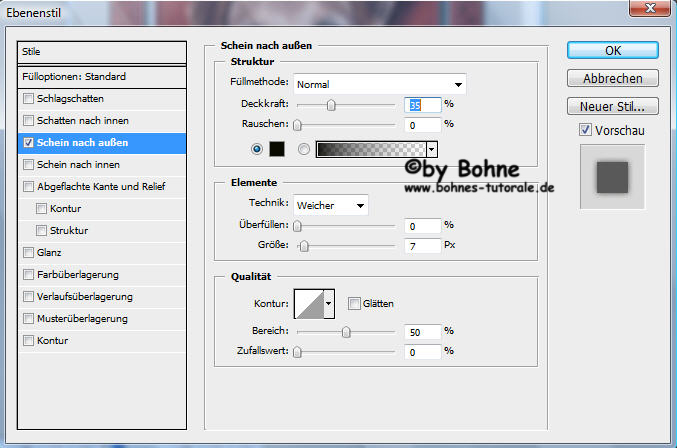Open the Technik dropdown set to Weicher

(330, 205)
